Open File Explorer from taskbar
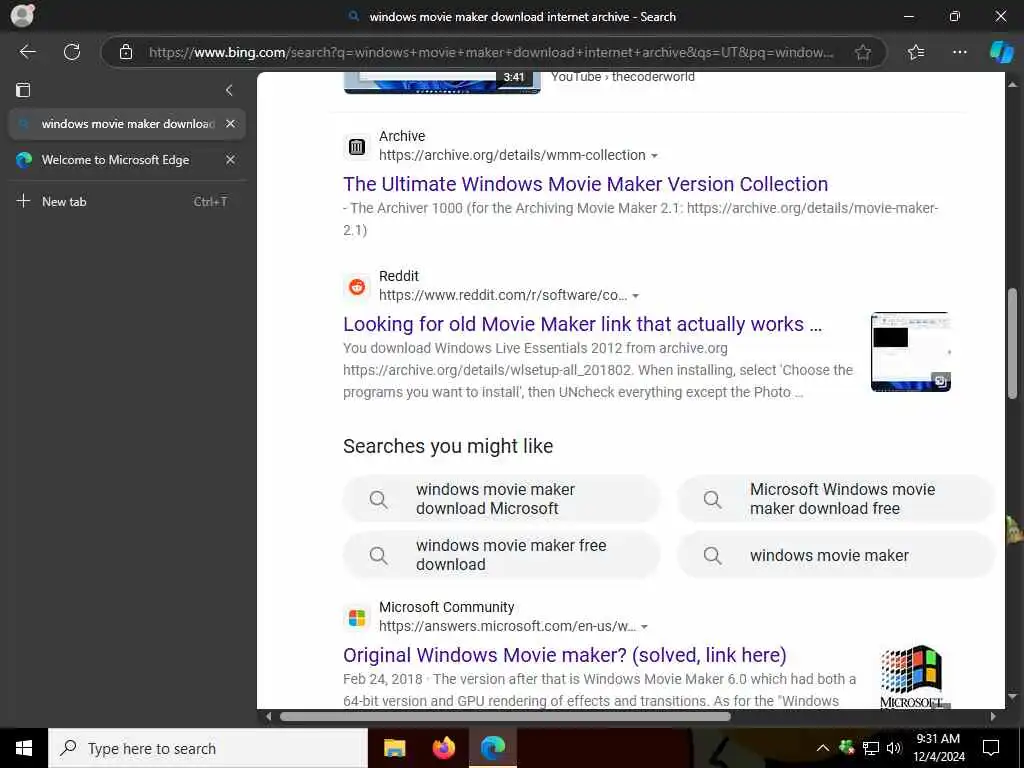This screenshot has height=768, width=1024. pyautogui.click(x=394, y=748)
